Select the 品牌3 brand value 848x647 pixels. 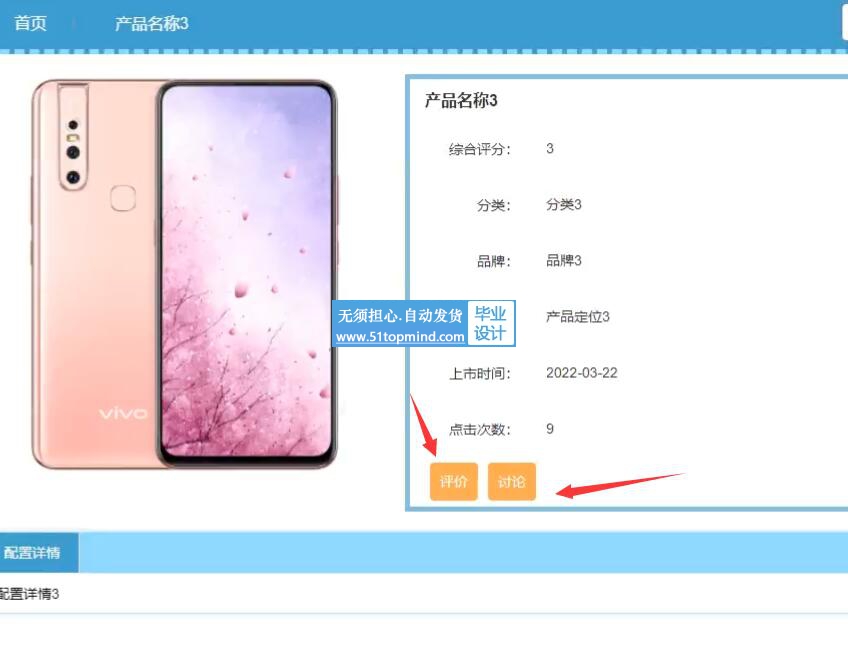tap(564, 261)
